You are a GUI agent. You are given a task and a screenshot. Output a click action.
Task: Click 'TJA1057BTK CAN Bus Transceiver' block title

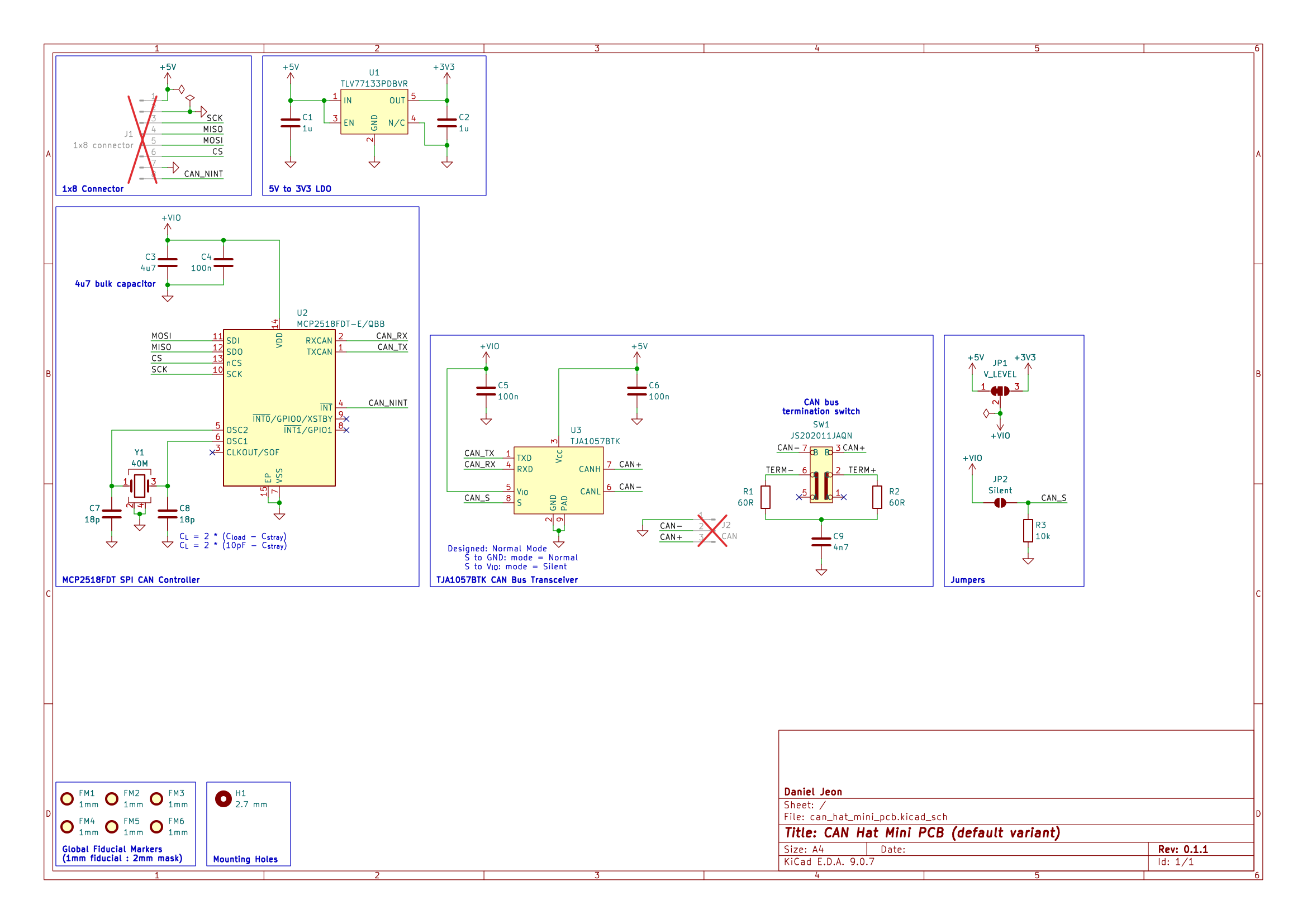(x=507, y=580)
